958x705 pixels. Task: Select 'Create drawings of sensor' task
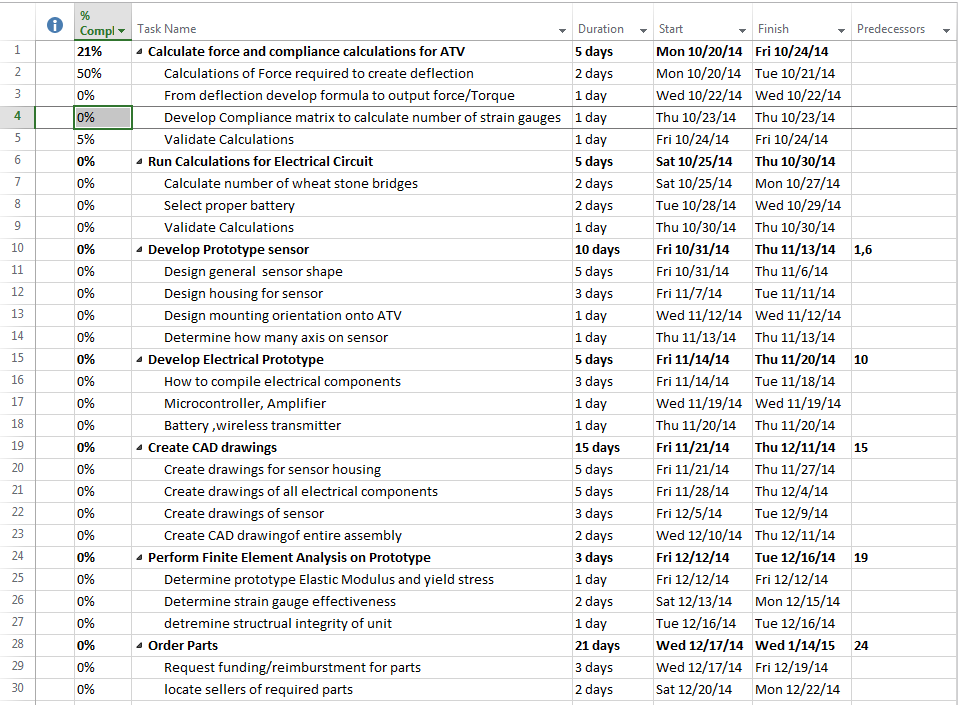pyautogui.click(x=244, y=513)
